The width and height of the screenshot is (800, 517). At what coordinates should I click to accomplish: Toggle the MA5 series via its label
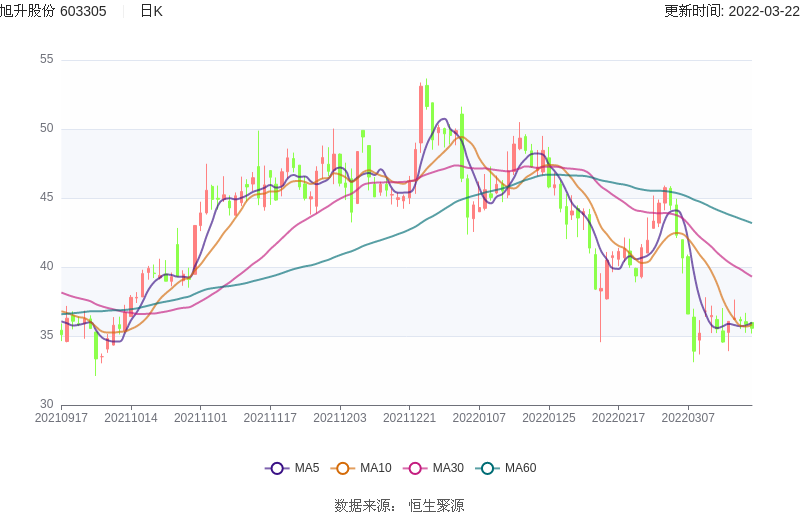click(307, 468)
